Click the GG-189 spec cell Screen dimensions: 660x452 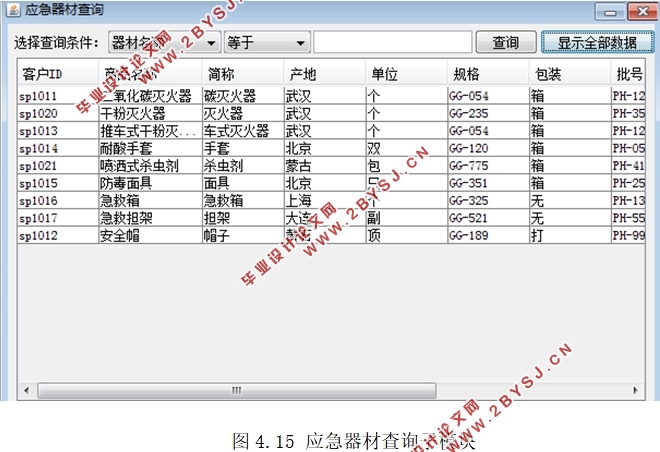point(488,235)
